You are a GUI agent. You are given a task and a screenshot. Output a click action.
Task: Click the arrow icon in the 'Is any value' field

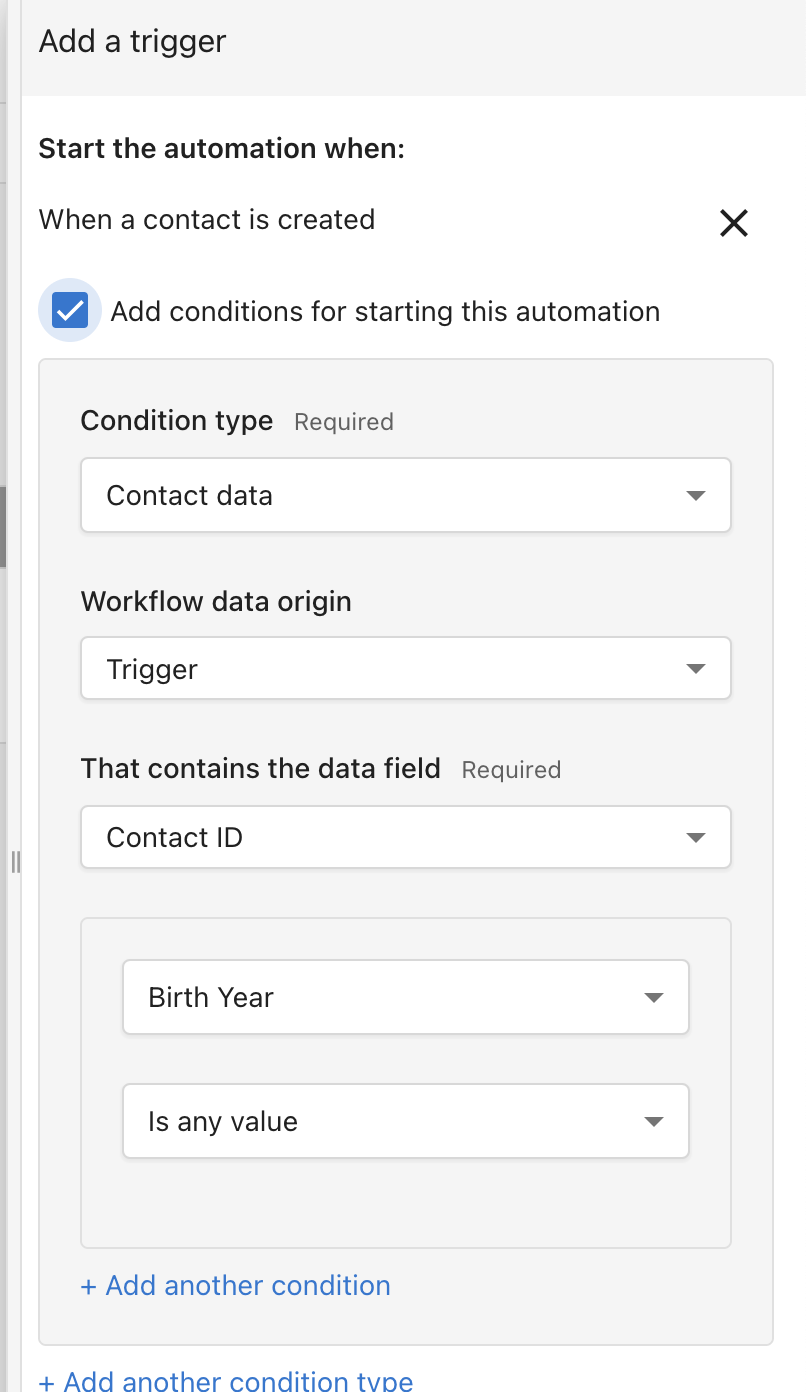(654, 1121)
